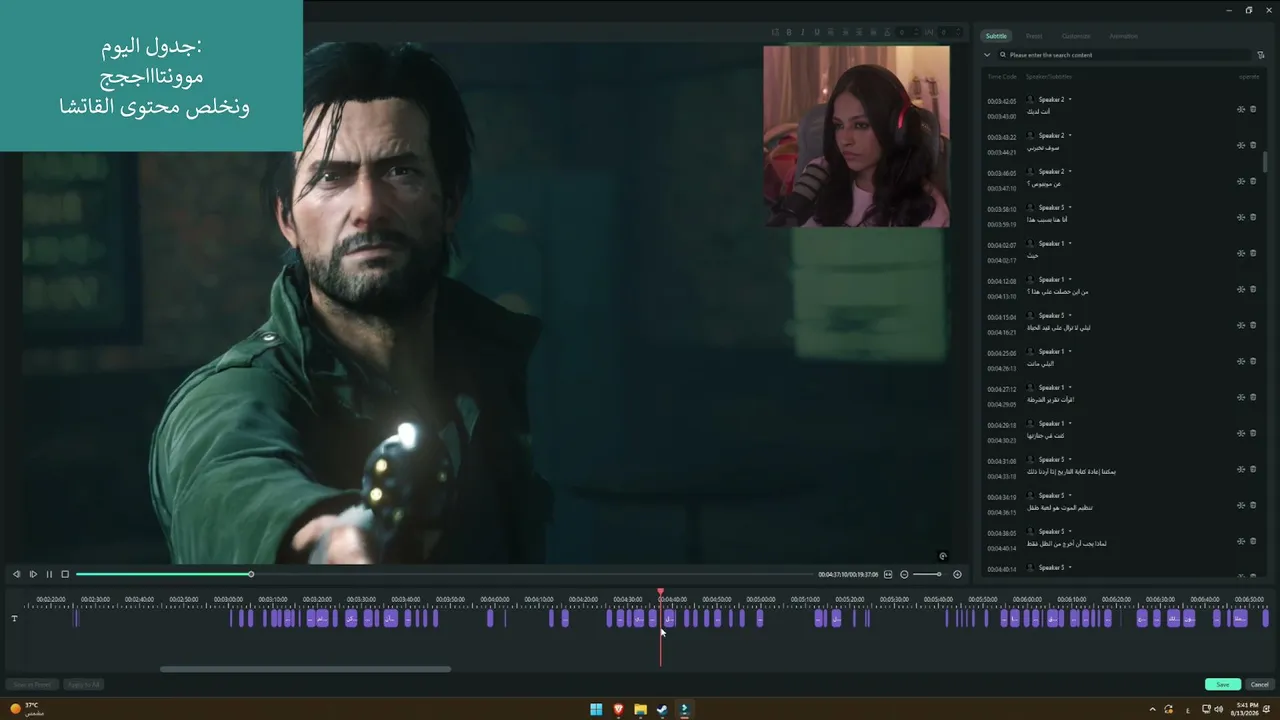Switch to the Customize tab
This screenshot has height=720, width=1280.
tap(1076, 36)
